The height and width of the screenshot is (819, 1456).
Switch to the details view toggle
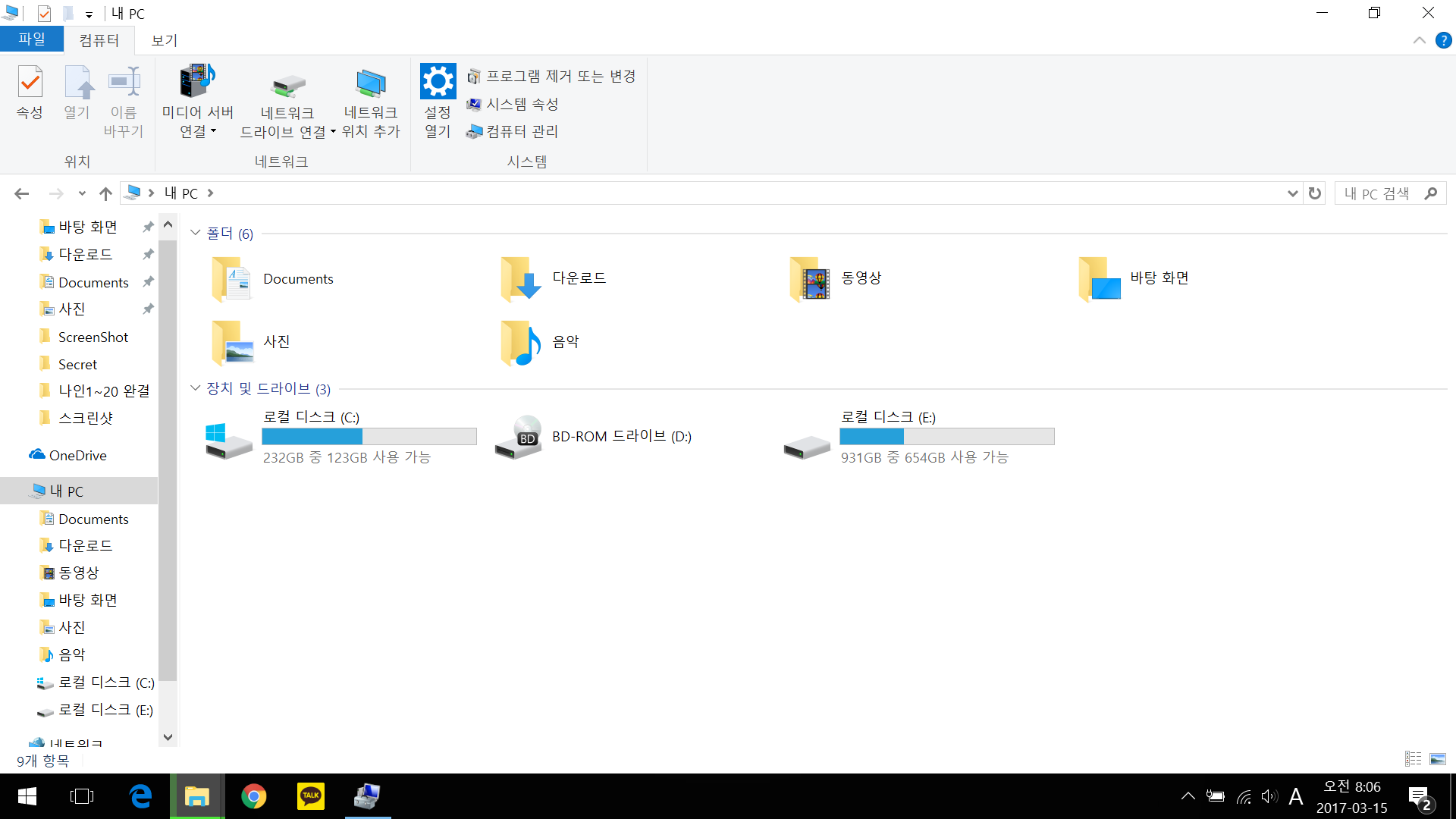[x=1413, y=758]
